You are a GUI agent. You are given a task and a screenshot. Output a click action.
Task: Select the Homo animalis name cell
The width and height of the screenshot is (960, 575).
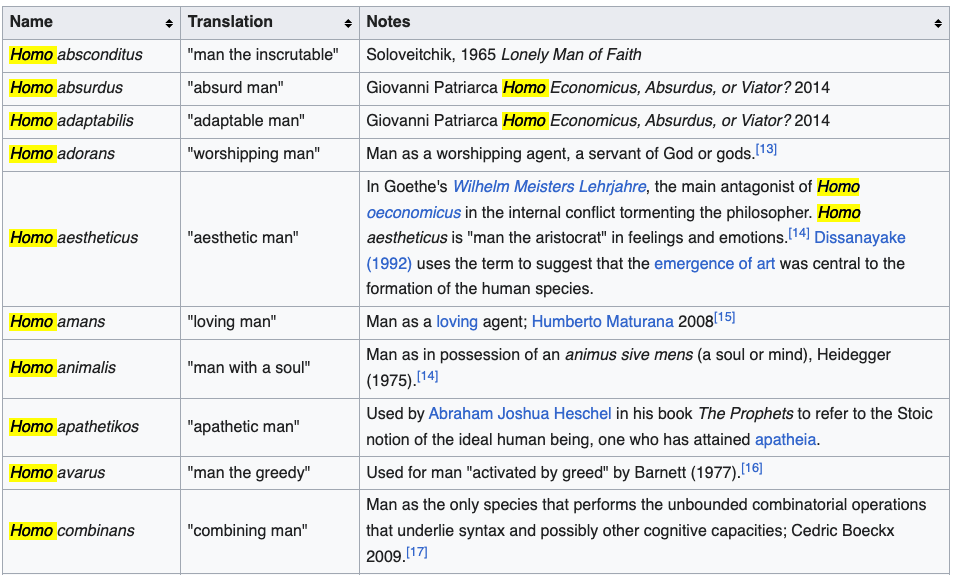[91, 368]
